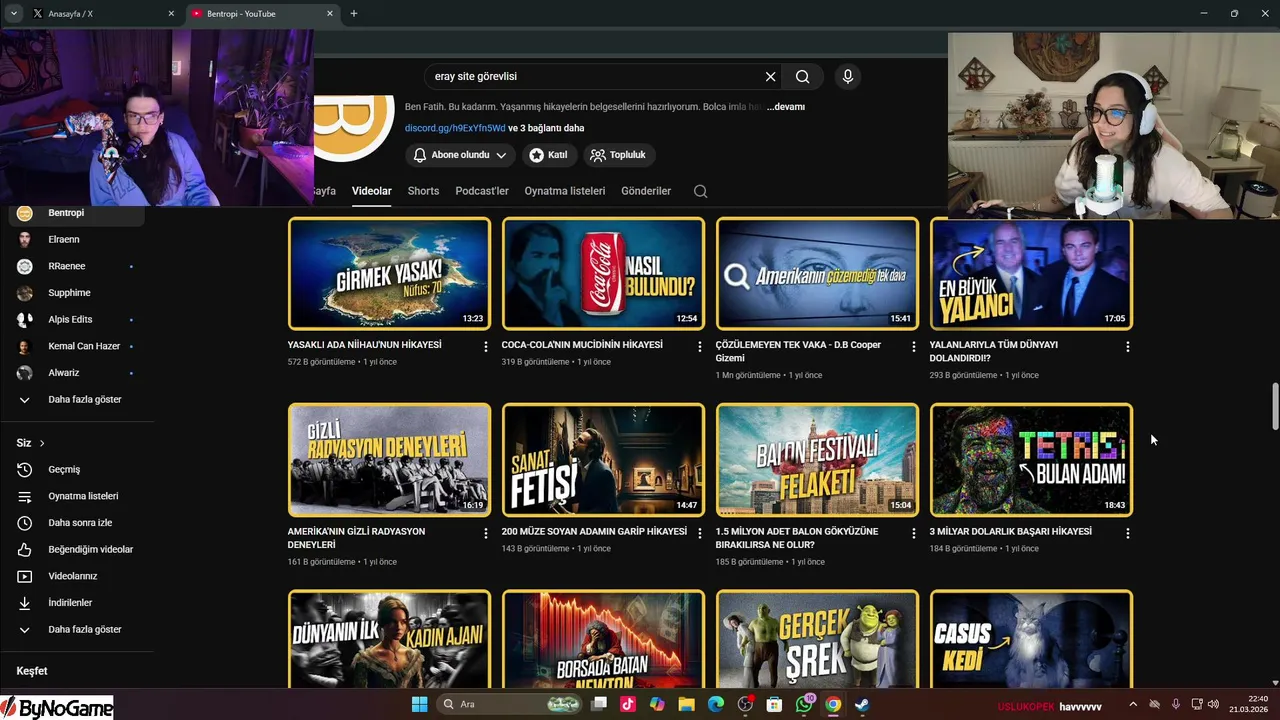The height and width of the screenshot is (720, 1280).
Task: Open options menu for YASAKLI ADA NİİHAU'NUN HİKAYESİ
Action: pyautogui.click(x=486, y=346)
